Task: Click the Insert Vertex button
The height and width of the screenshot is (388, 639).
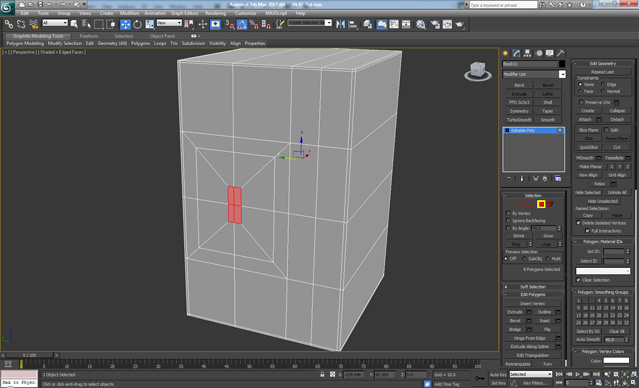Action: (533, 304)
